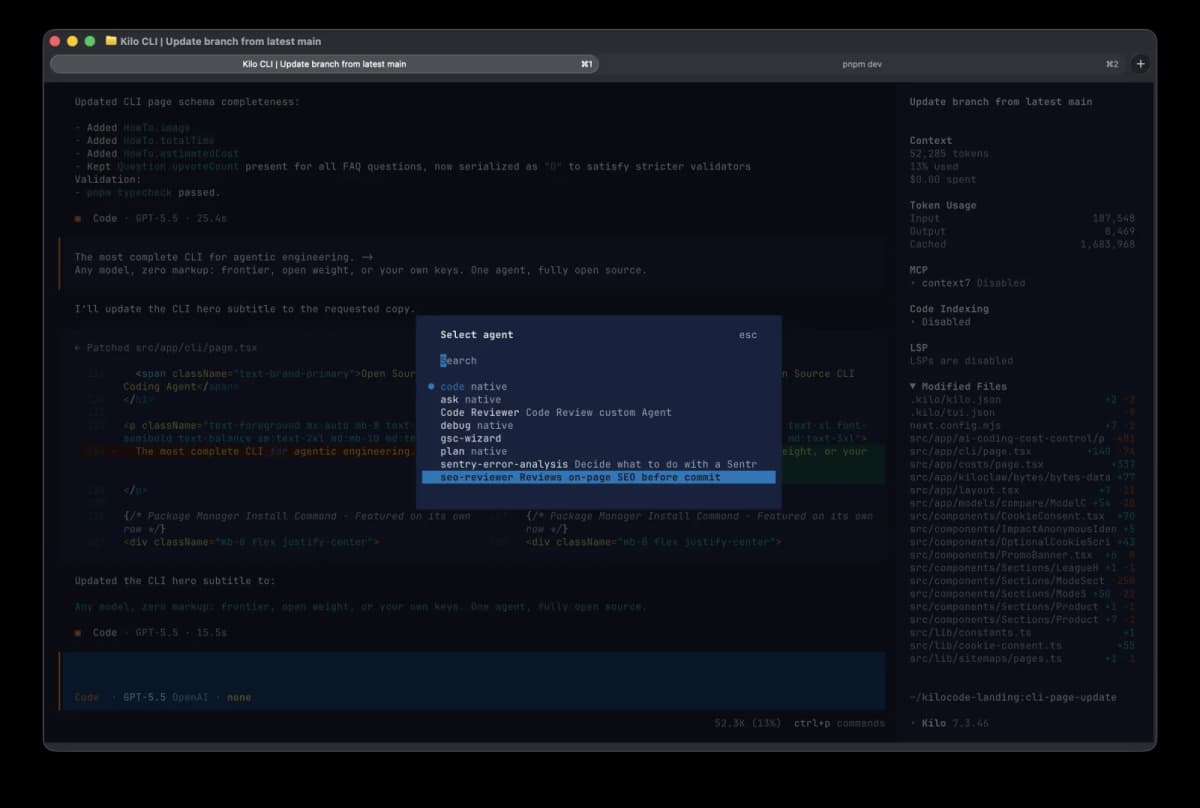1200x808 pixels.
Task: Pick the debug native agent
Action: pyautogui.click(x=598, y=425)
